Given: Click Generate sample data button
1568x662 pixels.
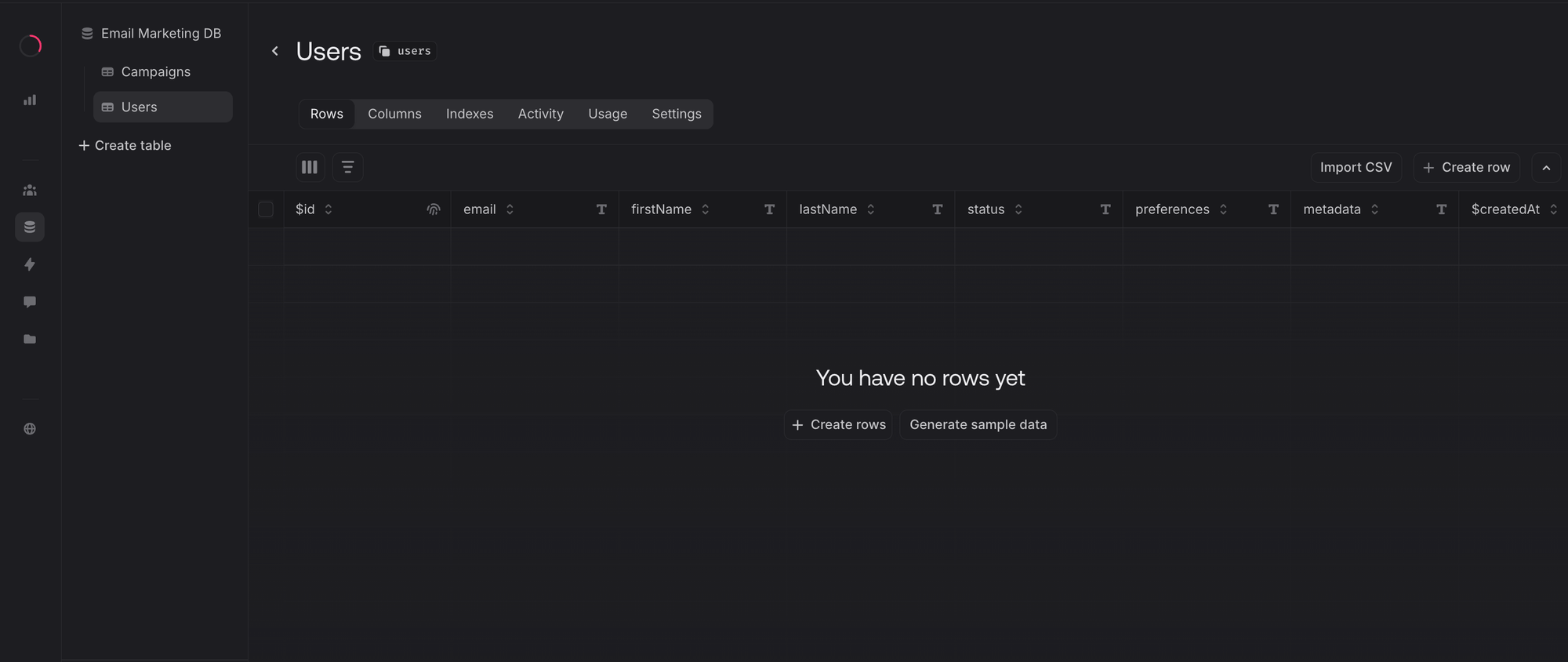Looking at the screenshot, I should [x=978, y=425].
